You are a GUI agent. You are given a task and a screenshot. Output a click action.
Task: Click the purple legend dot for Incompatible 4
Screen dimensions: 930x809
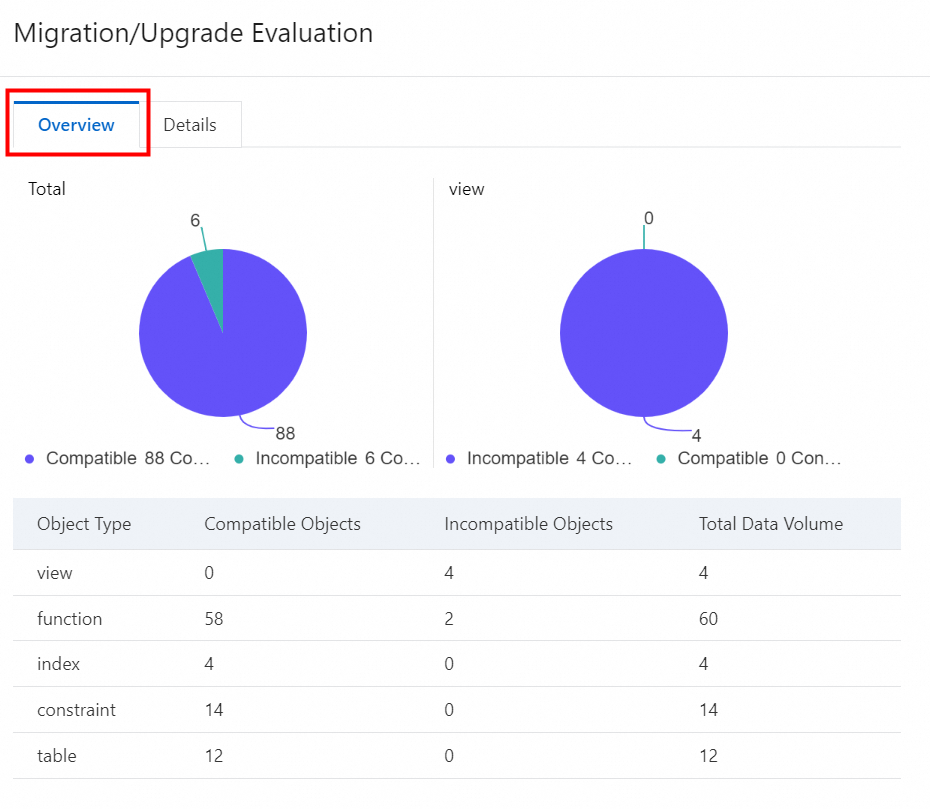[451, 459]
